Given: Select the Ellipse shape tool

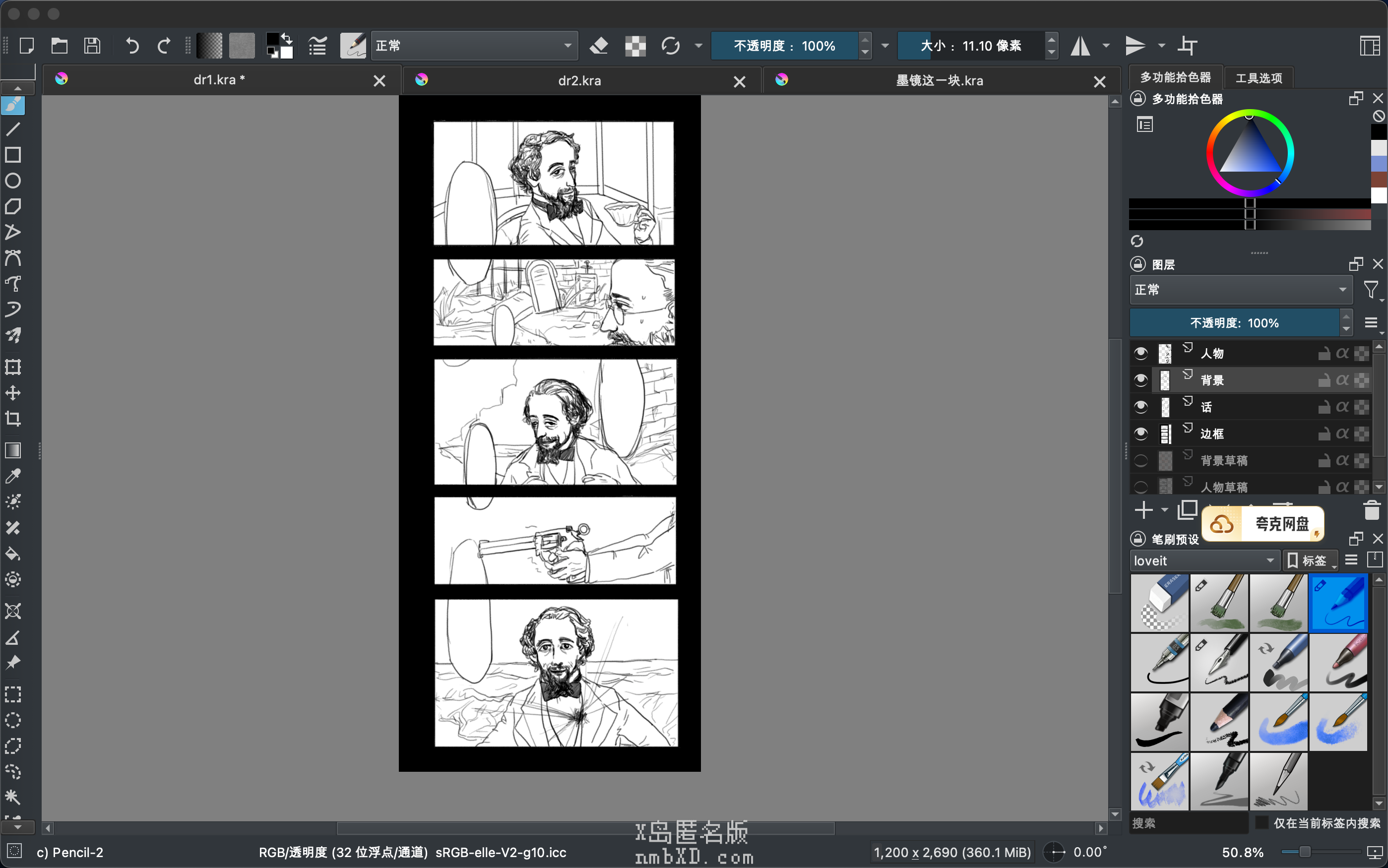Looking at the screenshot, I should pos(12,181).
